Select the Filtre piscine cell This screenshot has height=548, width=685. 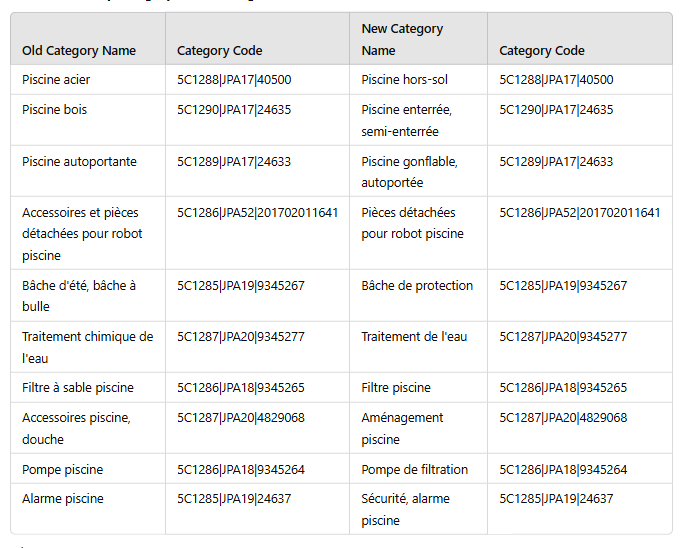[x=396, y=388]
